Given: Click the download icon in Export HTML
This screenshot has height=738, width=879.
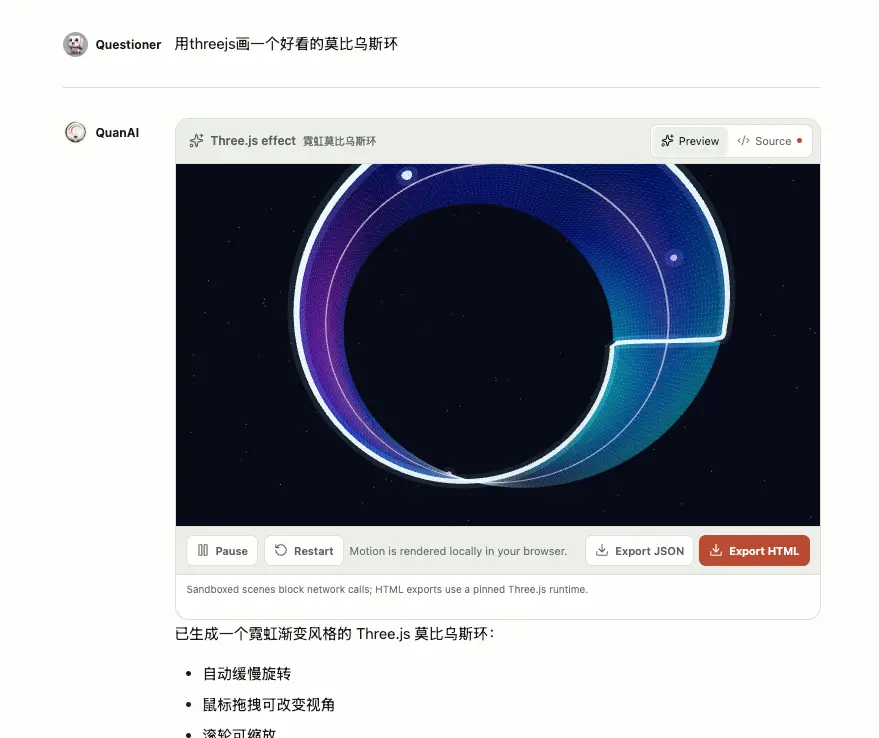Looking at the screenshot, I should (716, 550).
